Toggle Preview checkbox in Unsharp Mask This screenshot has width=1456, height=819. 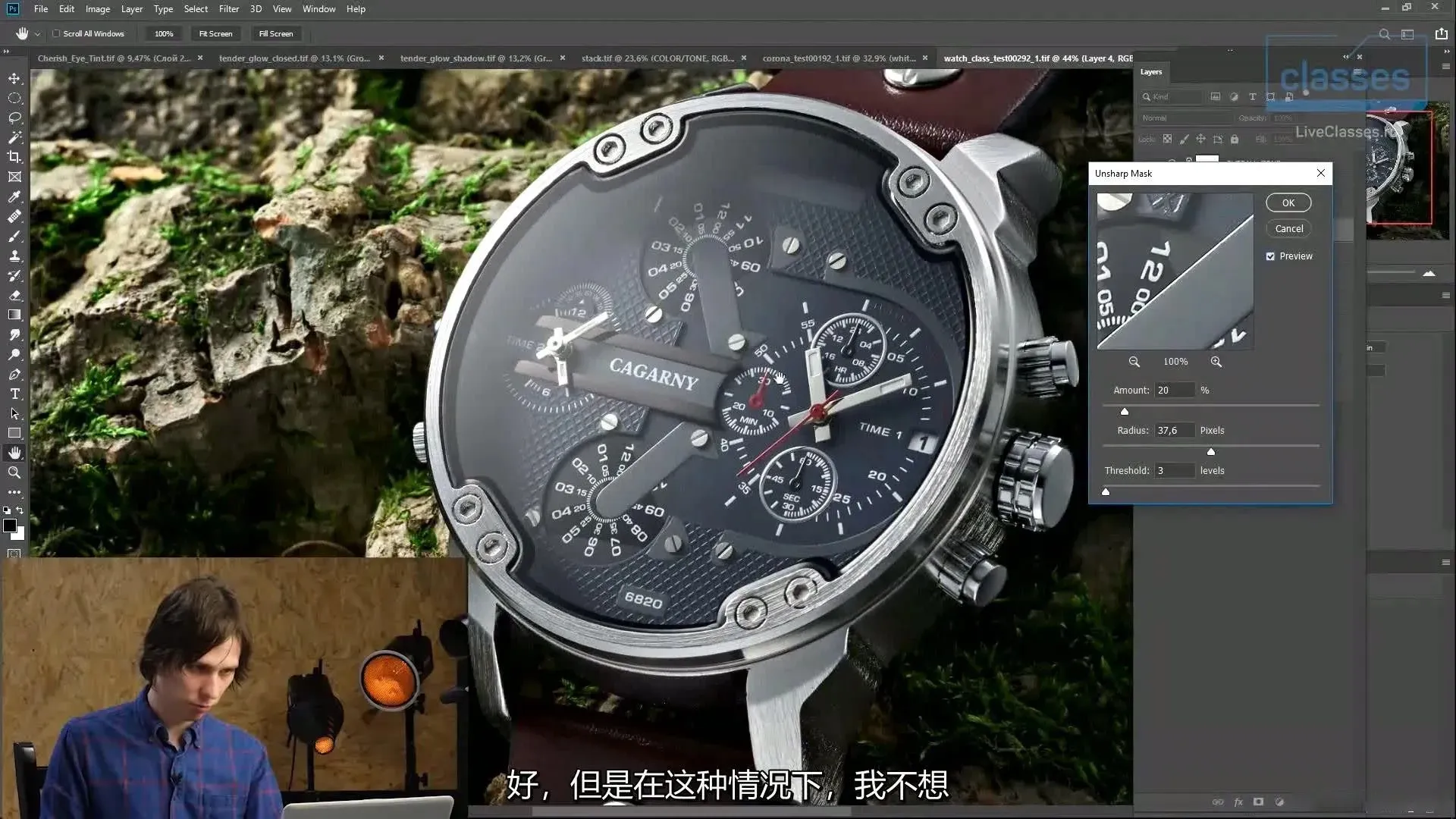1270,256
